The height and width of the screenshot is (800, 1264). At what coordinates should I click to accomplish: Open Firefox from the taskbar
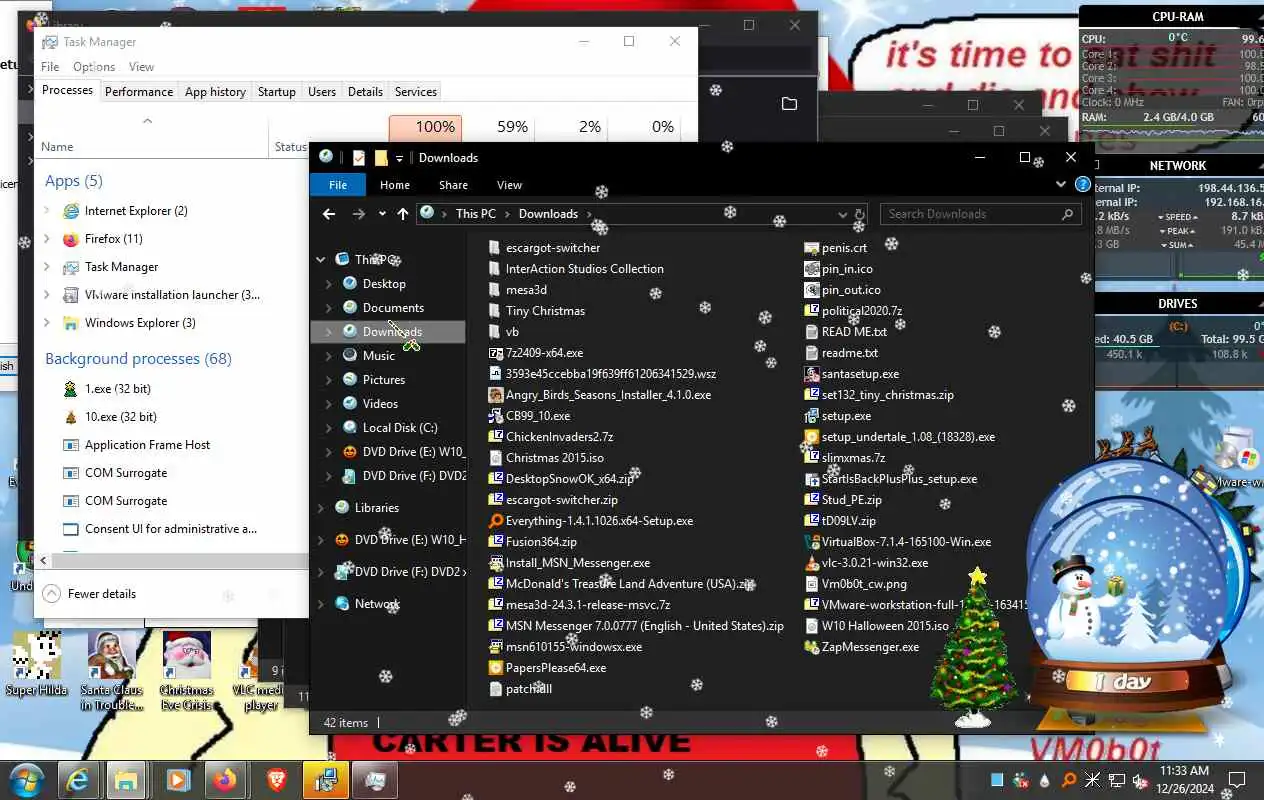[225, 780]
